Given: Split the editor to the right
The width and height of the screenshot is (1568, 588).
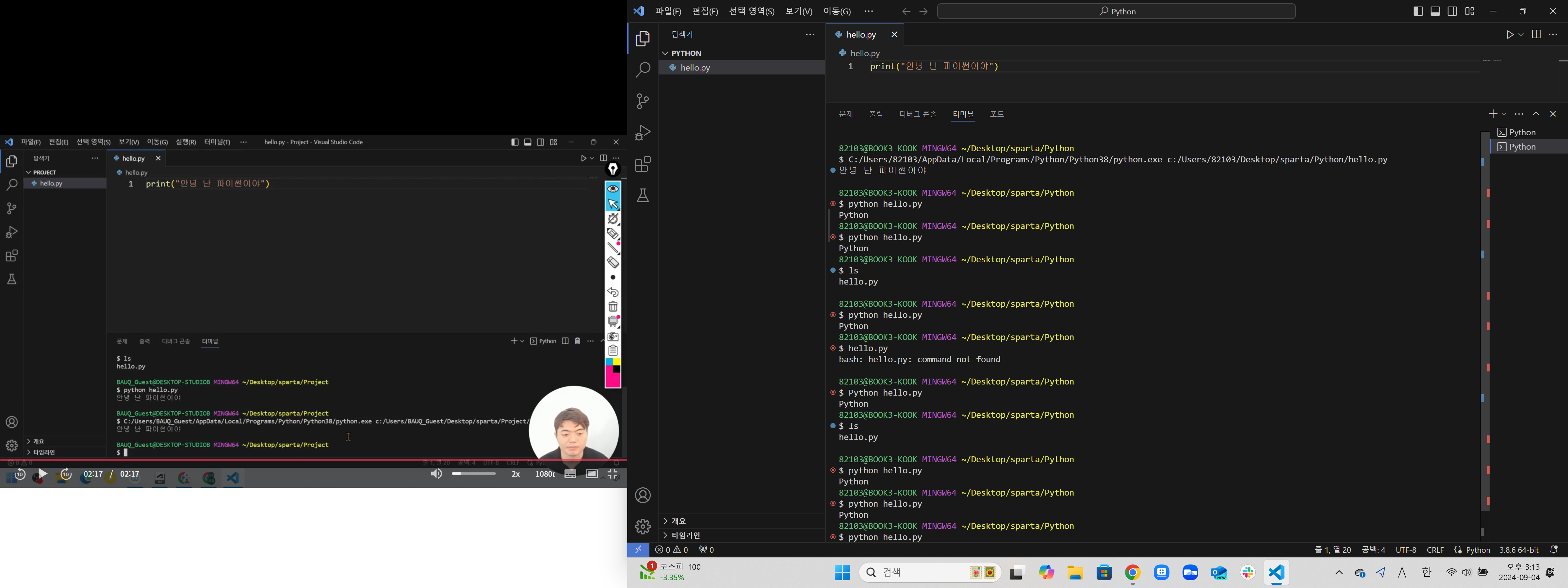Looking at the screenshot, I should 1536,35.
